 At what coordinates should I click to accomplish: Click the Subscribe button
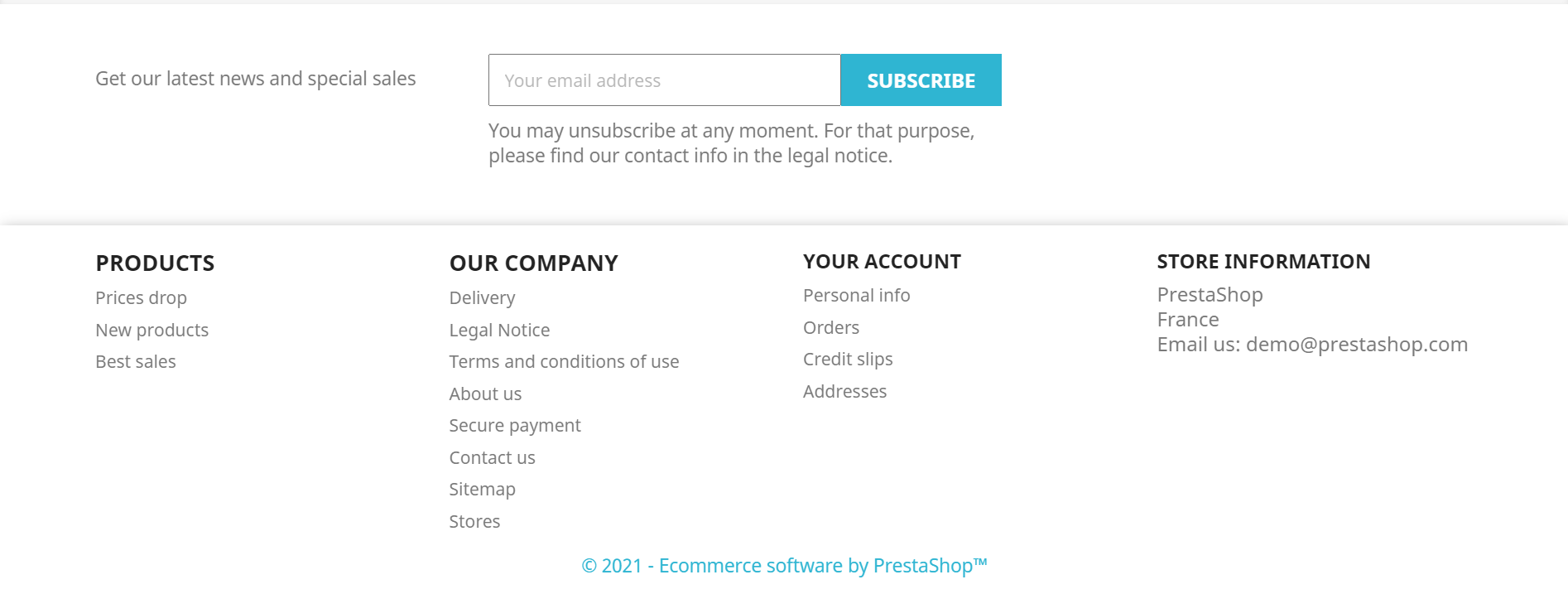[921, 80]
